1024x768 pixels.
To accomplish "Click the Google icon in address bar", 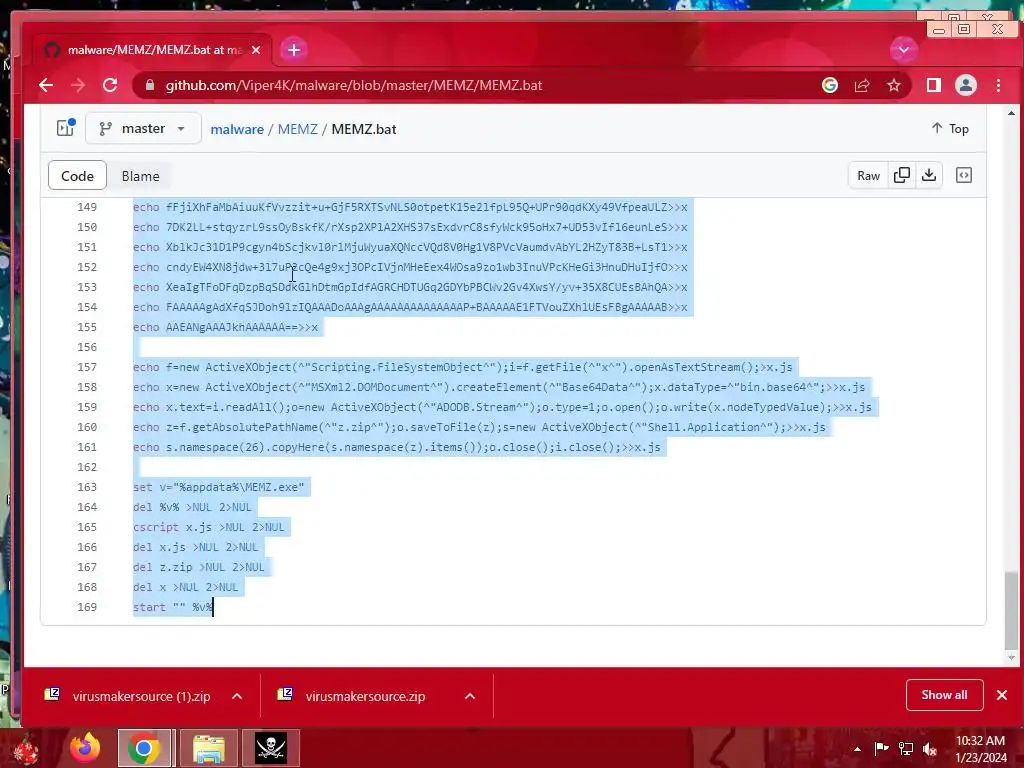I will (x=829, y=86).
